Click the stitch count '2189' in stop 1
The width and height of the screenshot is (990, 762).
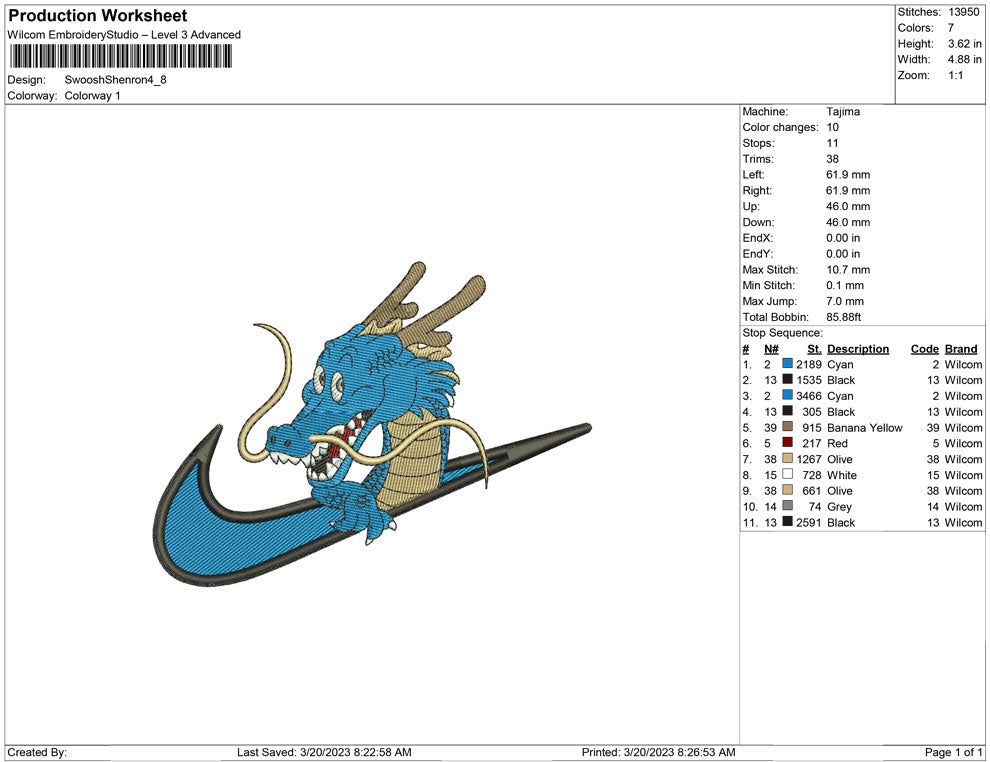click(809, 364)
